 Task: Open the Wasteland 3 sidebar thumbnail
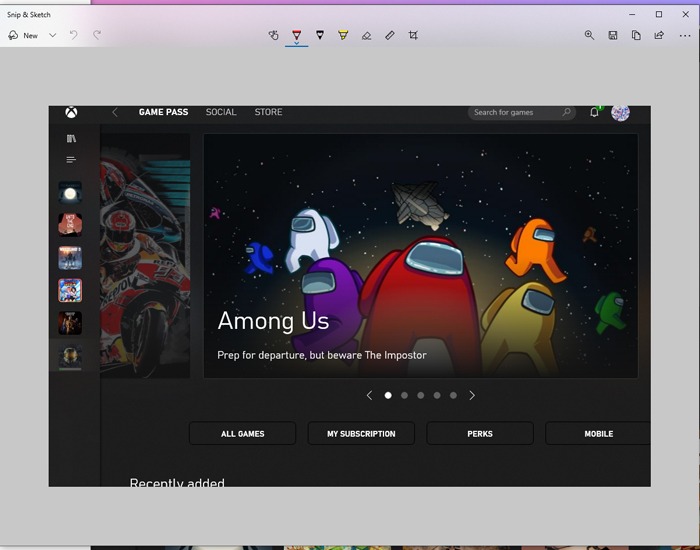[x=70, y=258]
